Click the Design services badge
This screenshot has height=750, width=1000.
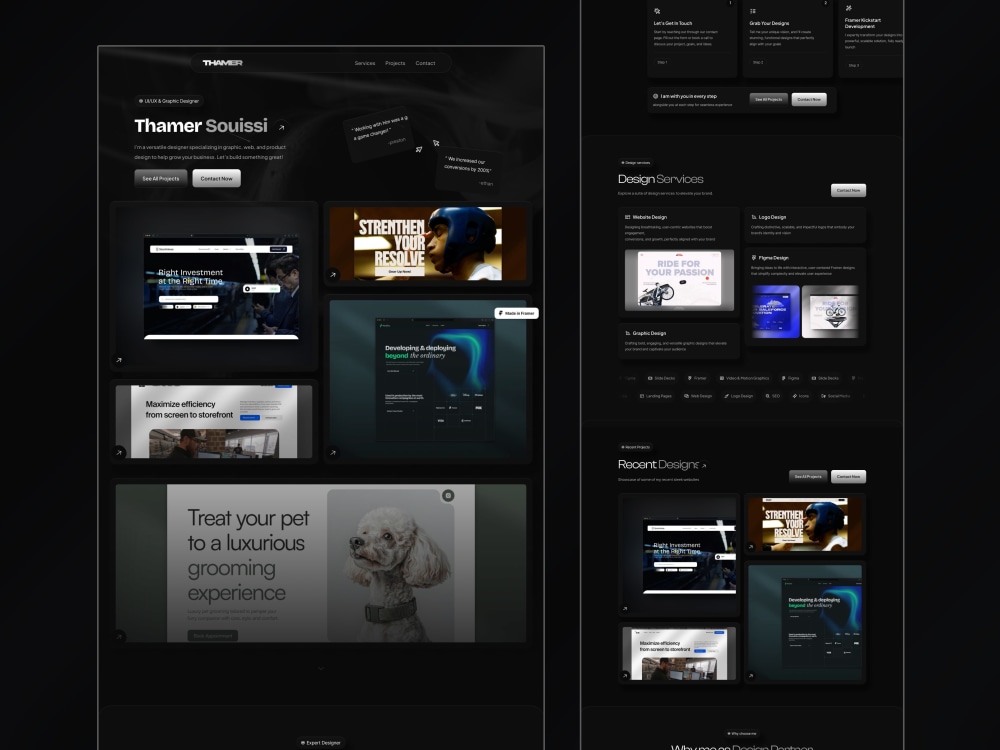pos(636,163)
